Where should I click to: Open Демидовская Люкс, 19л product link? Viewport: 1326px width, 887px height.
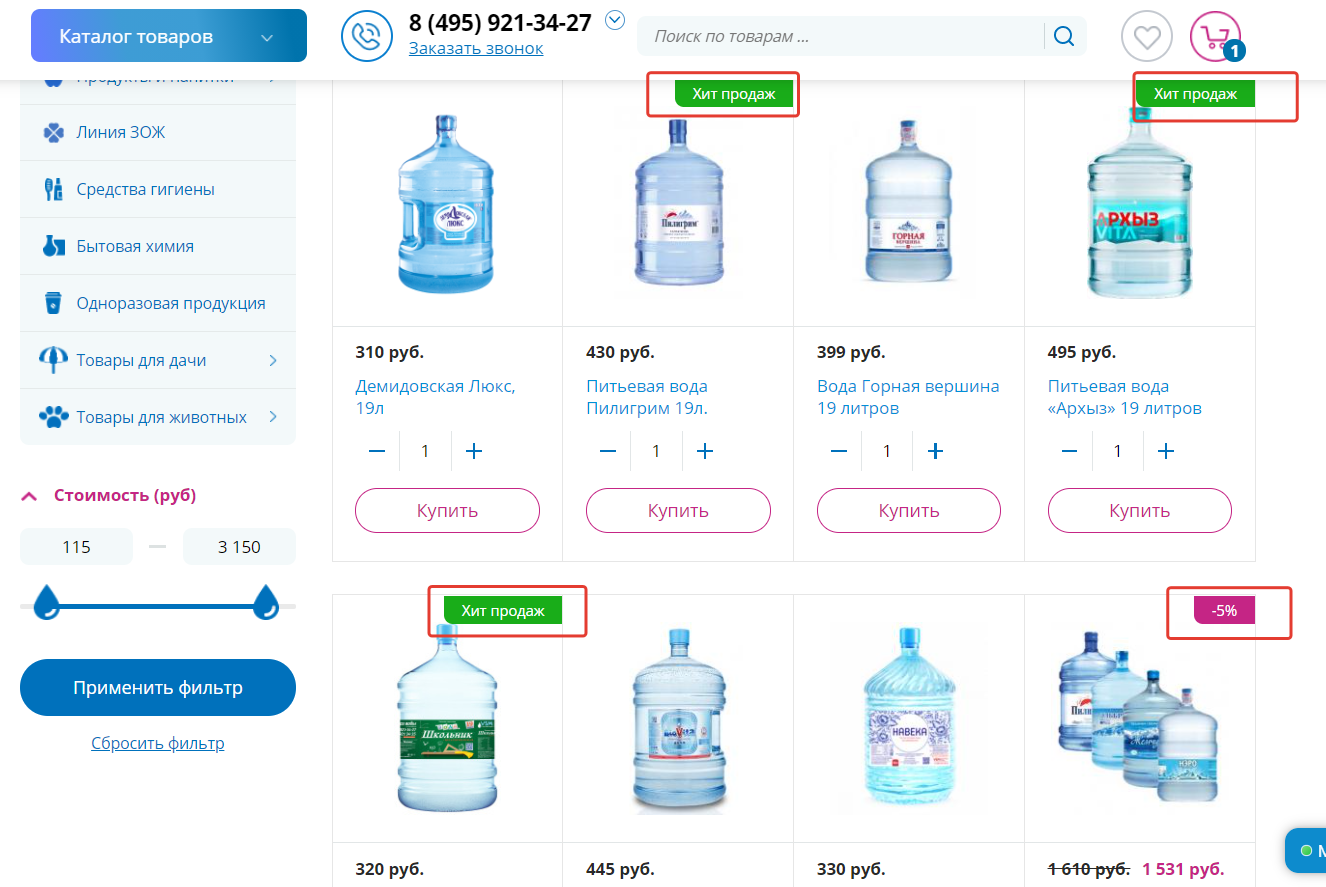[435, 397]
